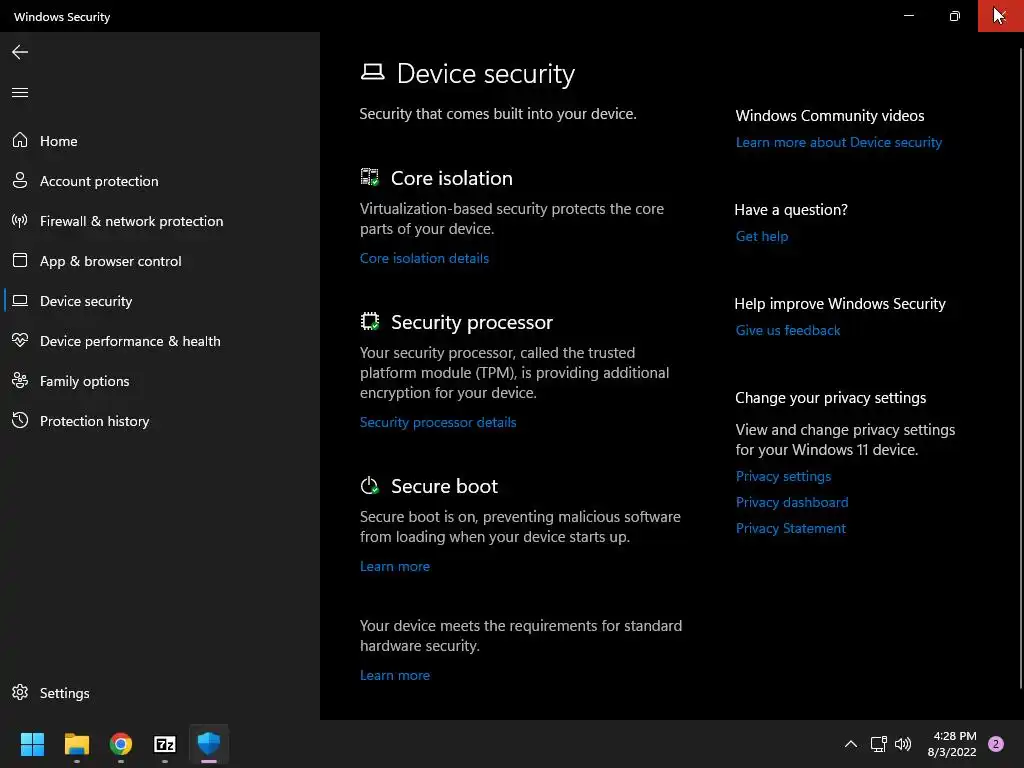The width and height of the screenshot is (1024, 768).
Task: Click the Device performance heart icon
Action: coord(20,340)
